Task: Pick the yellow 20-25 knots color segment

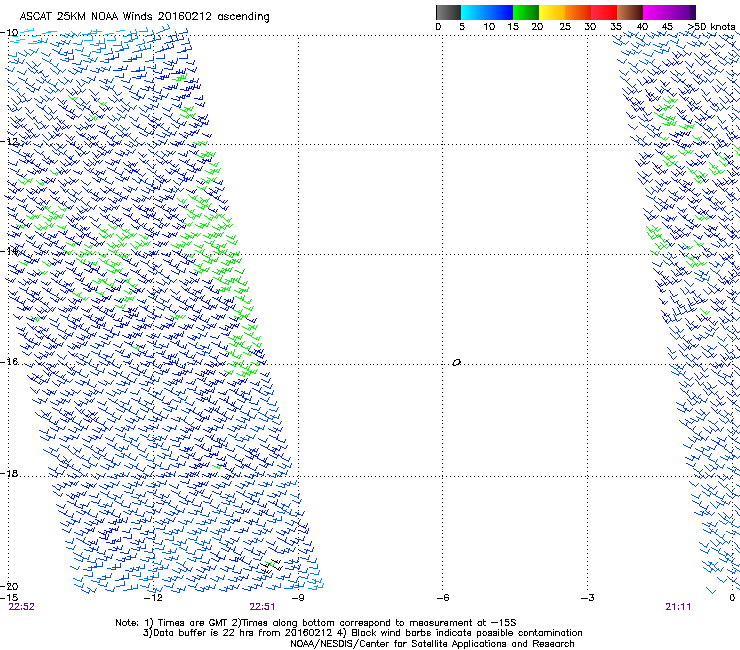Action: pyautogui.click(x=552, y=12)
